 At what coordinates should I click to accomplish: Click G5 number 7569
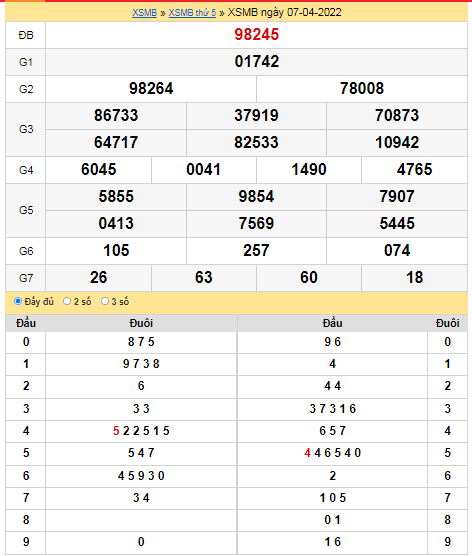tap(256, 223)
